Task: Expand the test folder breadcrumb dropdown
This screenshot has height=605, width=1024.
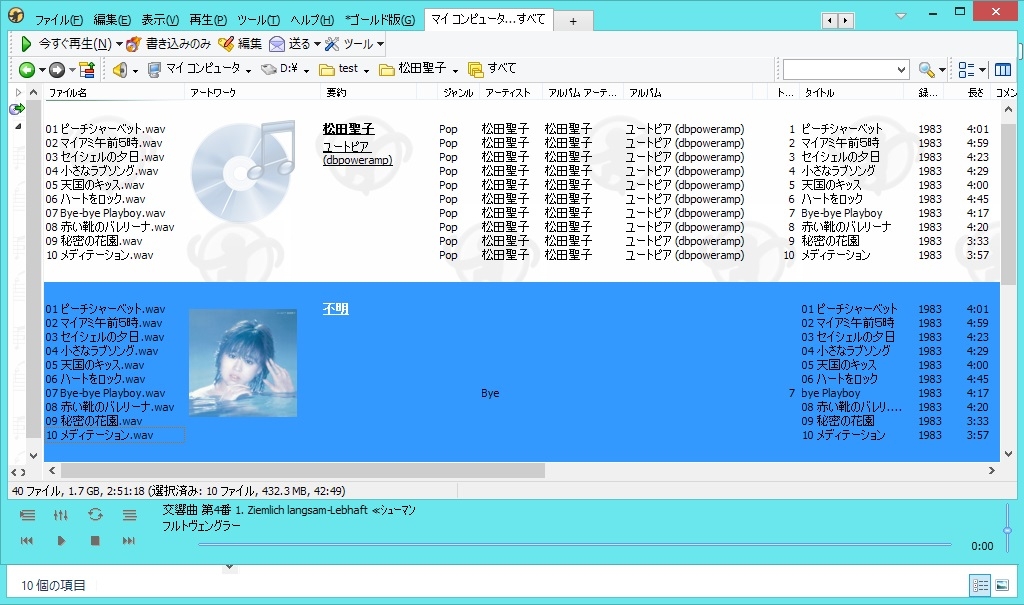Action: click(x=366, y=70)
